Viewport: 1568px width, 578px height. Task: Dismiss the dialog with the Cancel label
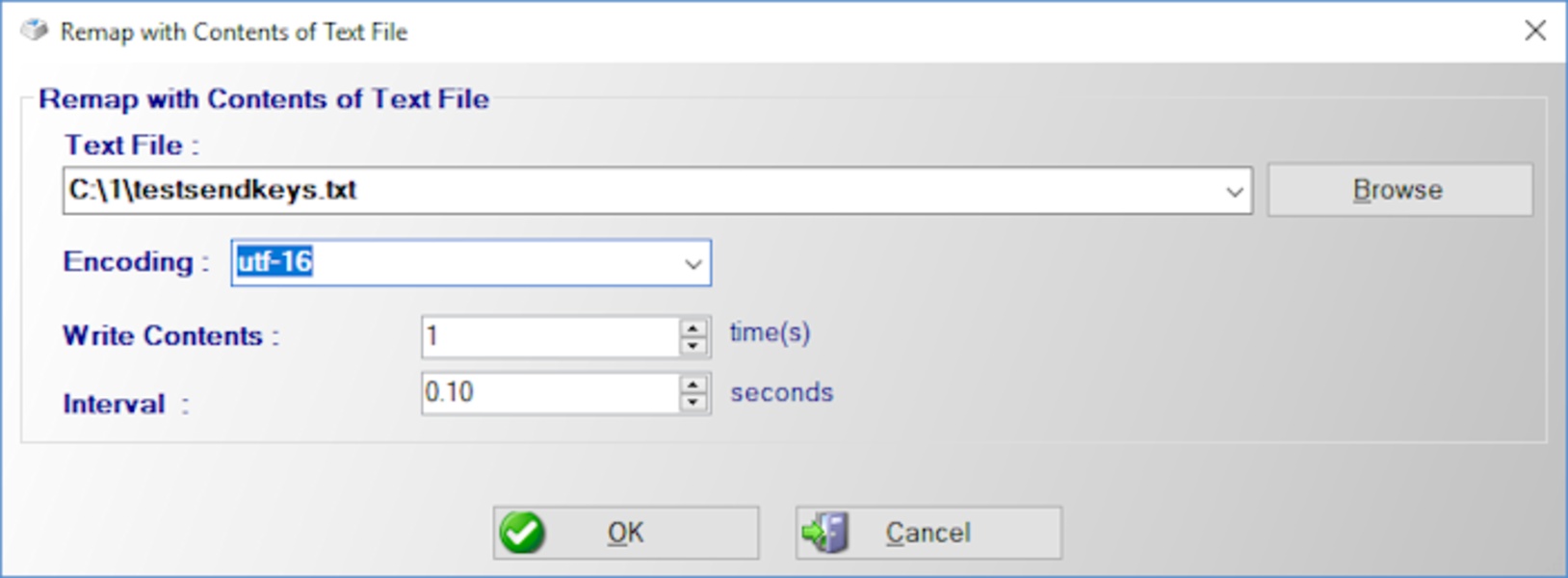pos(928,533)
